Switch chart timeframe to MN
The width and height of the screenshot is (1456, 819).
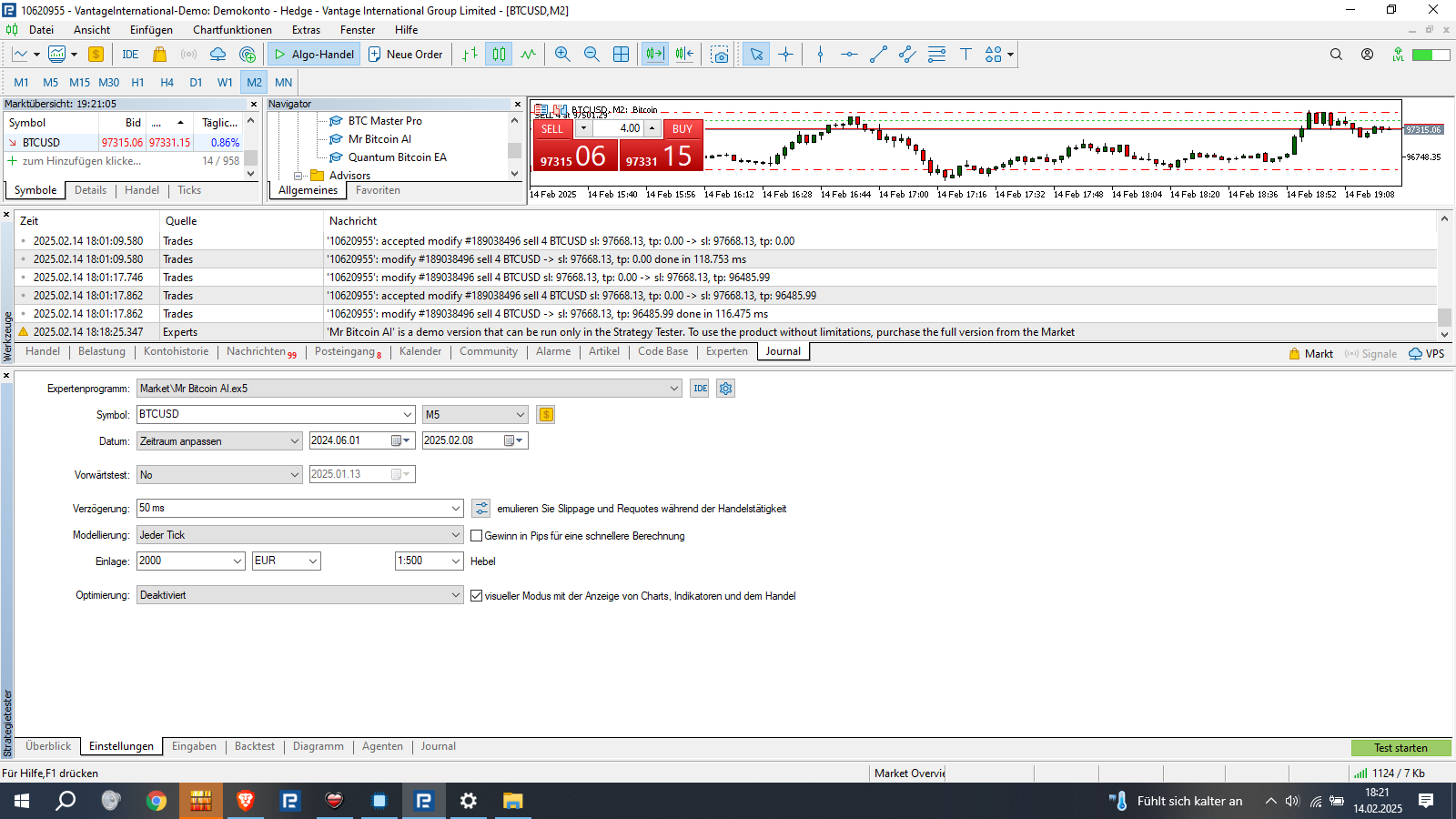click(283, 82)
